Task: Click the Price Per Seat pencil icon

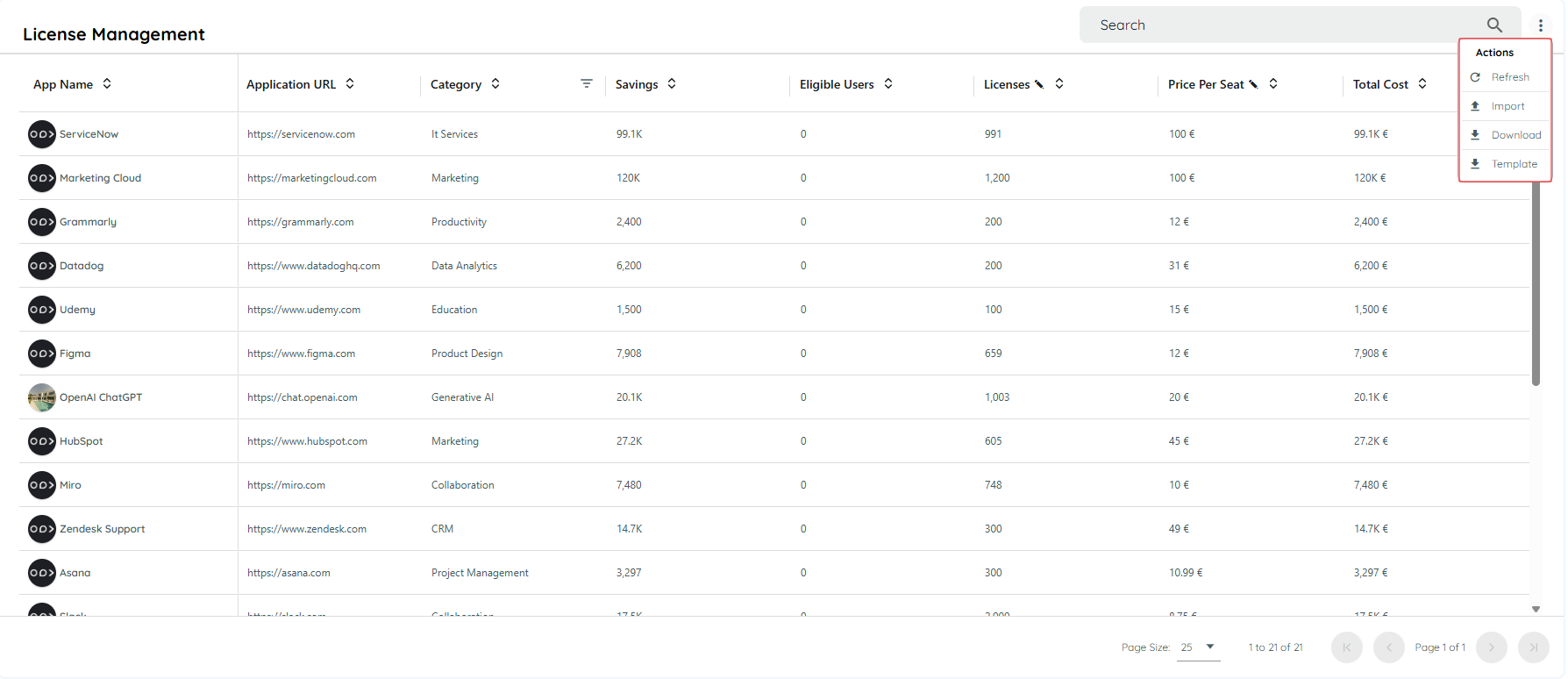Action: tap(1253, 84)
